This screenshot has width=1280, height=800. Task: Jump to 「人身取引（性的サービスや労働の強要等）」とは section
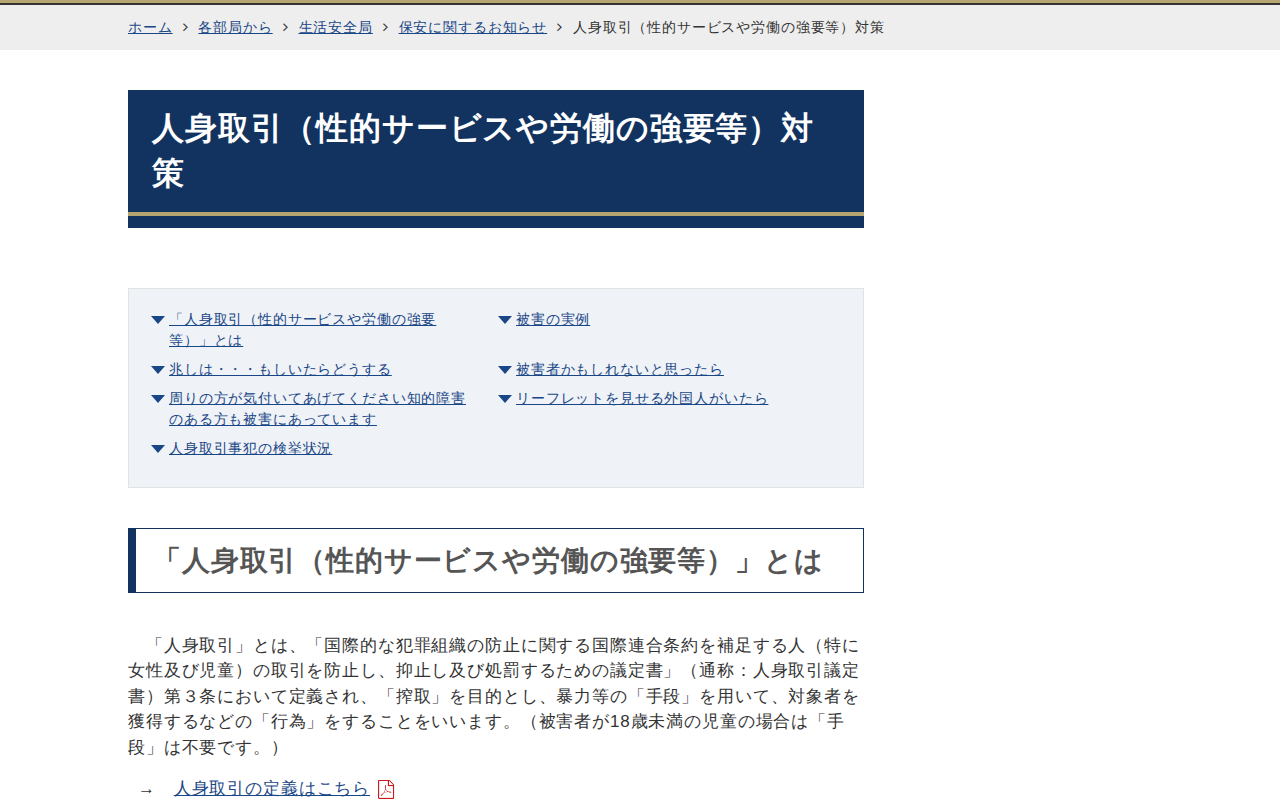[x=302, y=330]
